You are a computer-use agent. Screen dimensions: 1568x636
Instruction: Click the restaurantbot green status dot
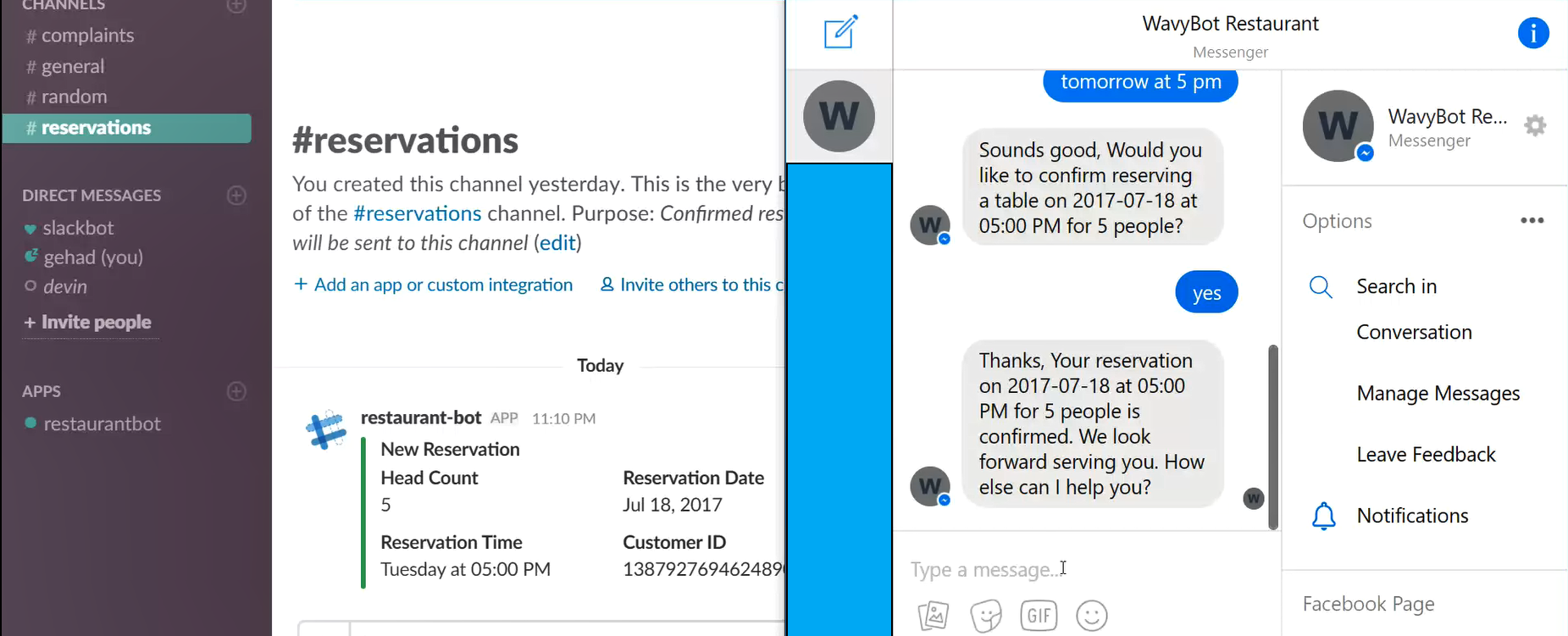pos(30,423)
